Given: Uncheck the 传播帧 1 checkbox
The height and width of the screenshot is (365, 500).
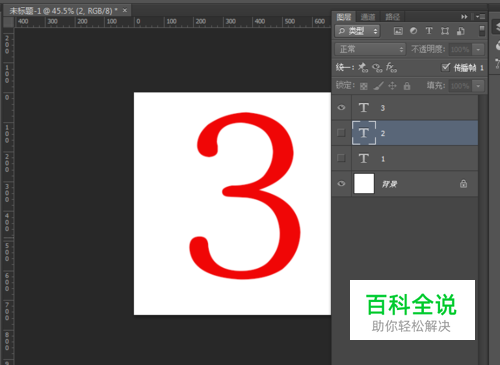Looking at the screenshot, I should 446,67.
